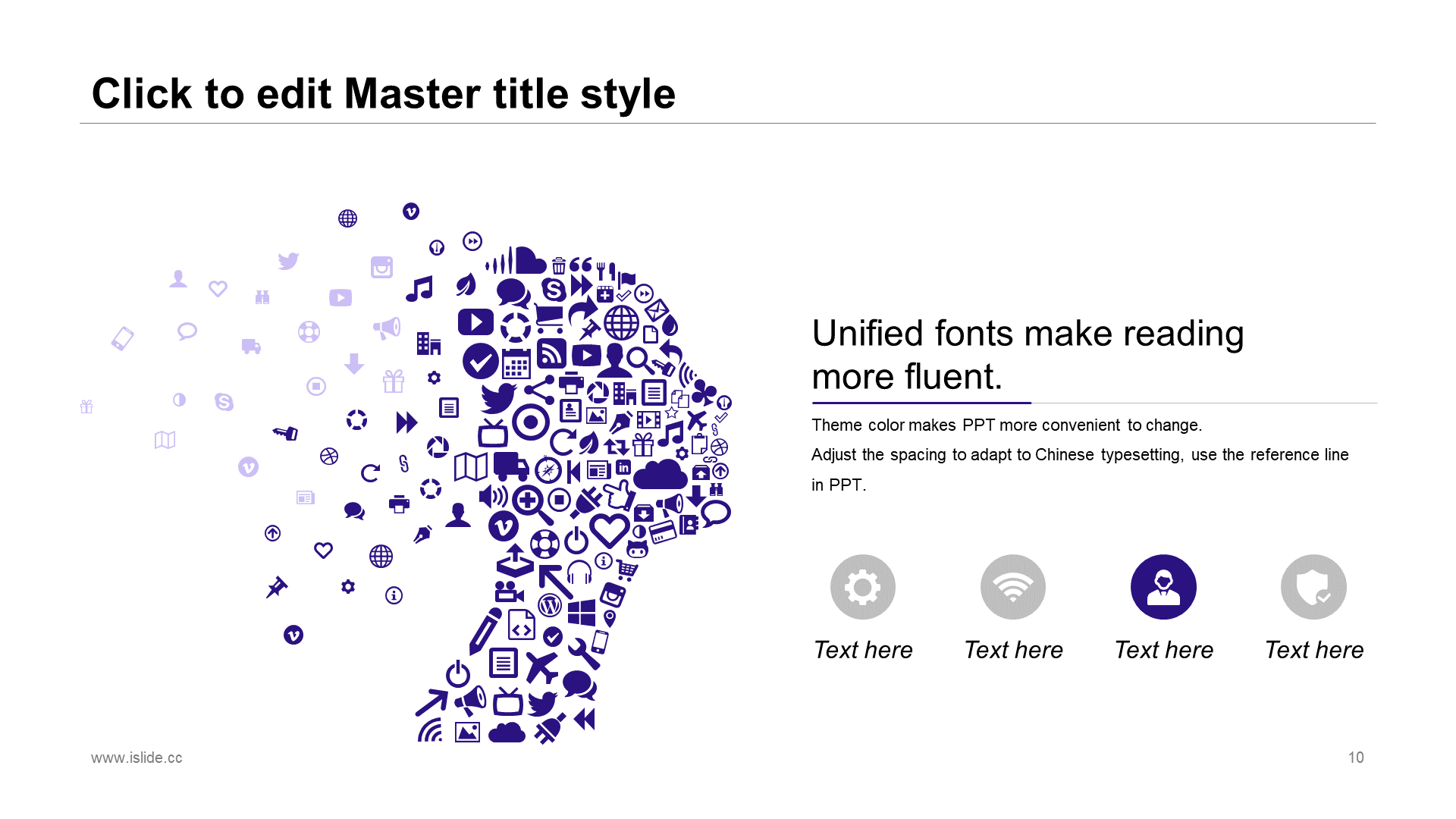Click the 'Text here' label under gear icon

tap(863, 650)
